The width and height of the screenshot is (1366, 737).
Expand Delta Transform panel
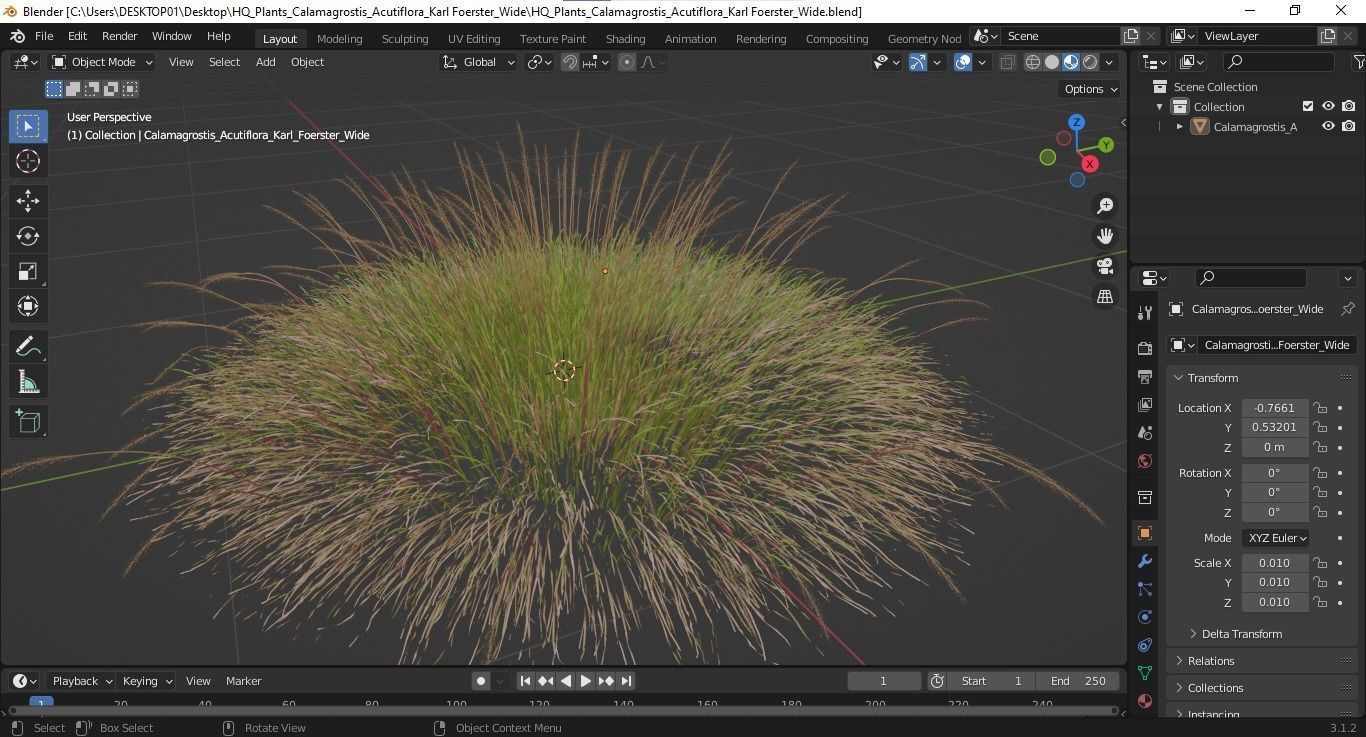pos(1241,634)
